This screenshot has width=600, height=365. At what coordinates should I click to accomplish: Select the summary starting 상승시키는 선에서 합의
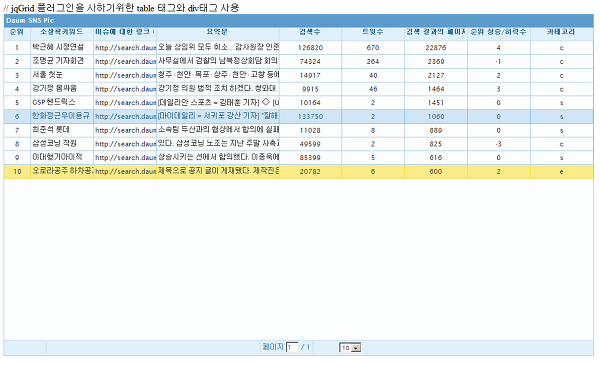click(x=218, y=158)
